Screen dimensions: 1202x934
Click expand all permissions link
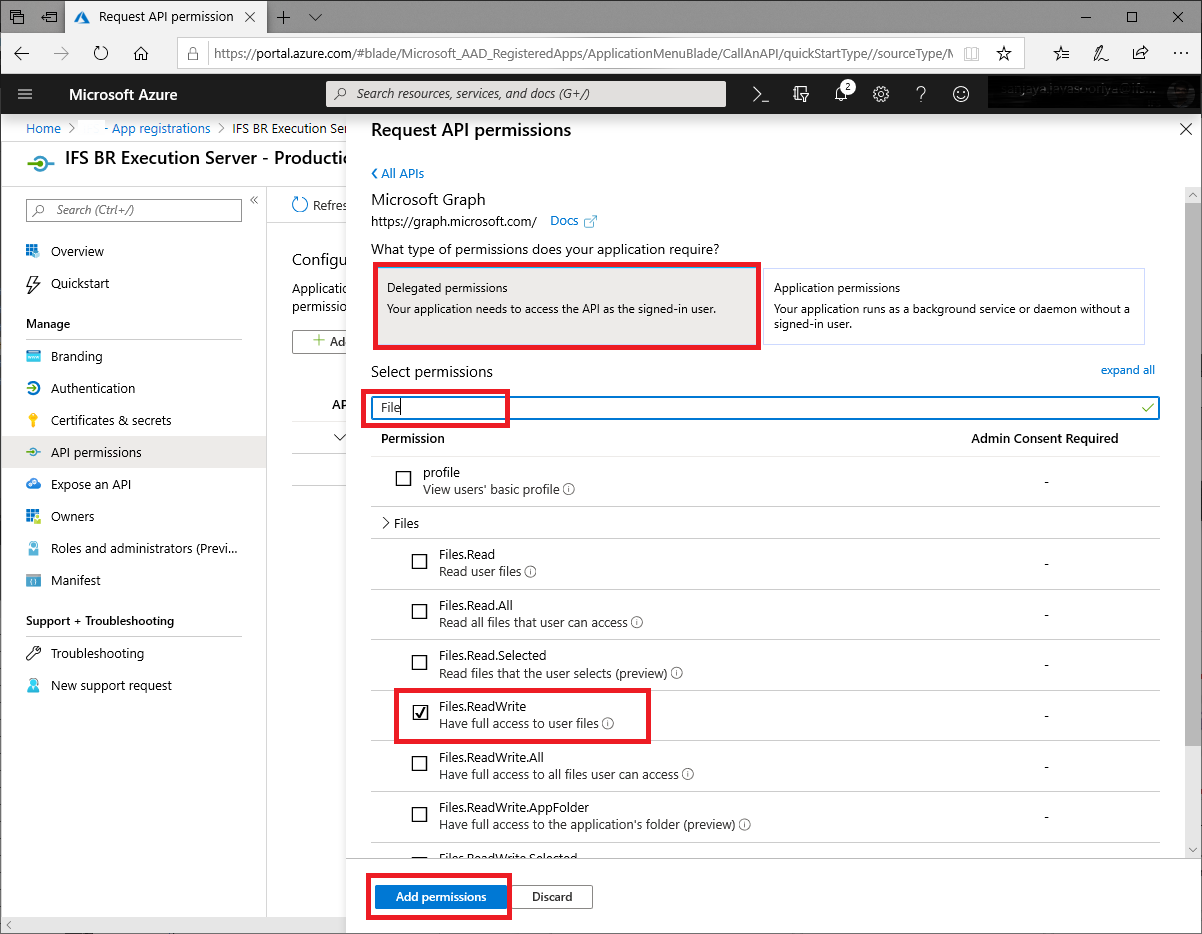point(1127,370)
